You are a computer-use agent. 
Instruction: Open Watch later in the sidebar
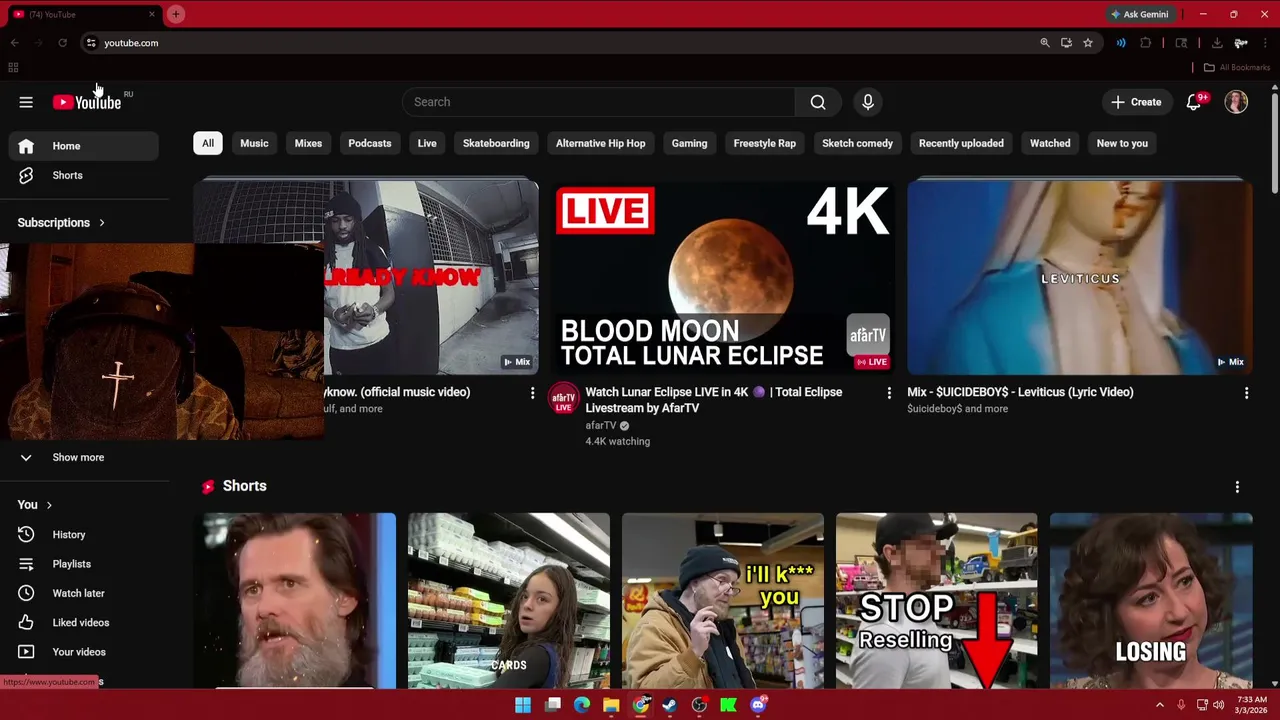(x=84, y=593)
